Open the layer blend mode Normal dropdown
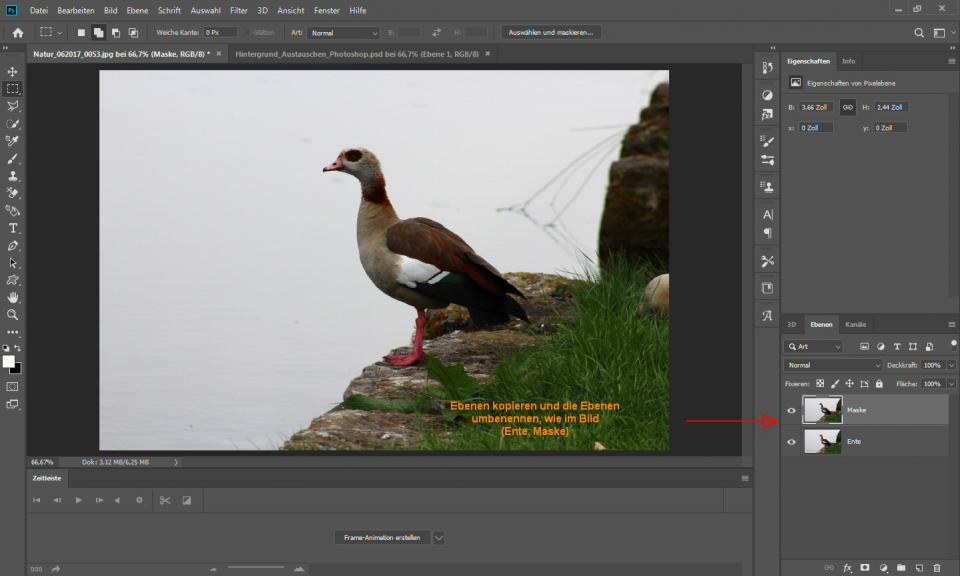 click(834, 365)
